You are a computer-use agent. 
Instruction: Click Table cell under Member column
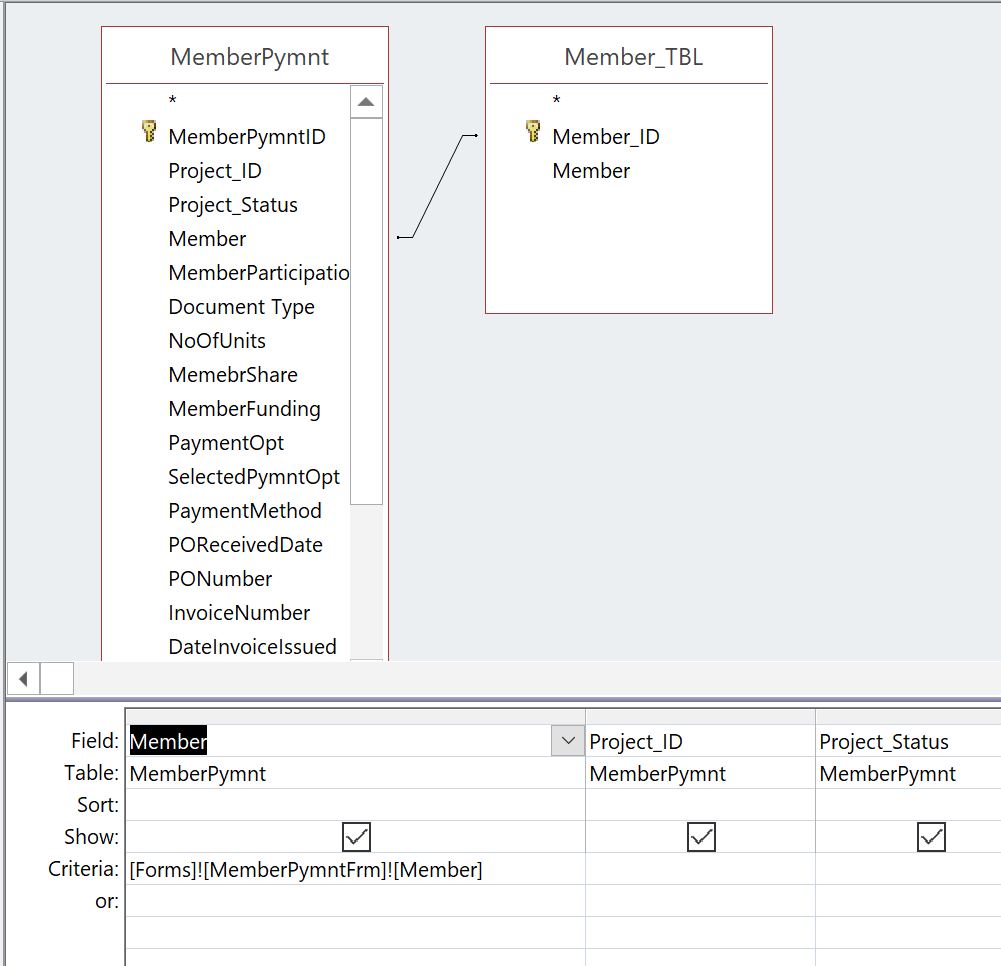(356, 773)
